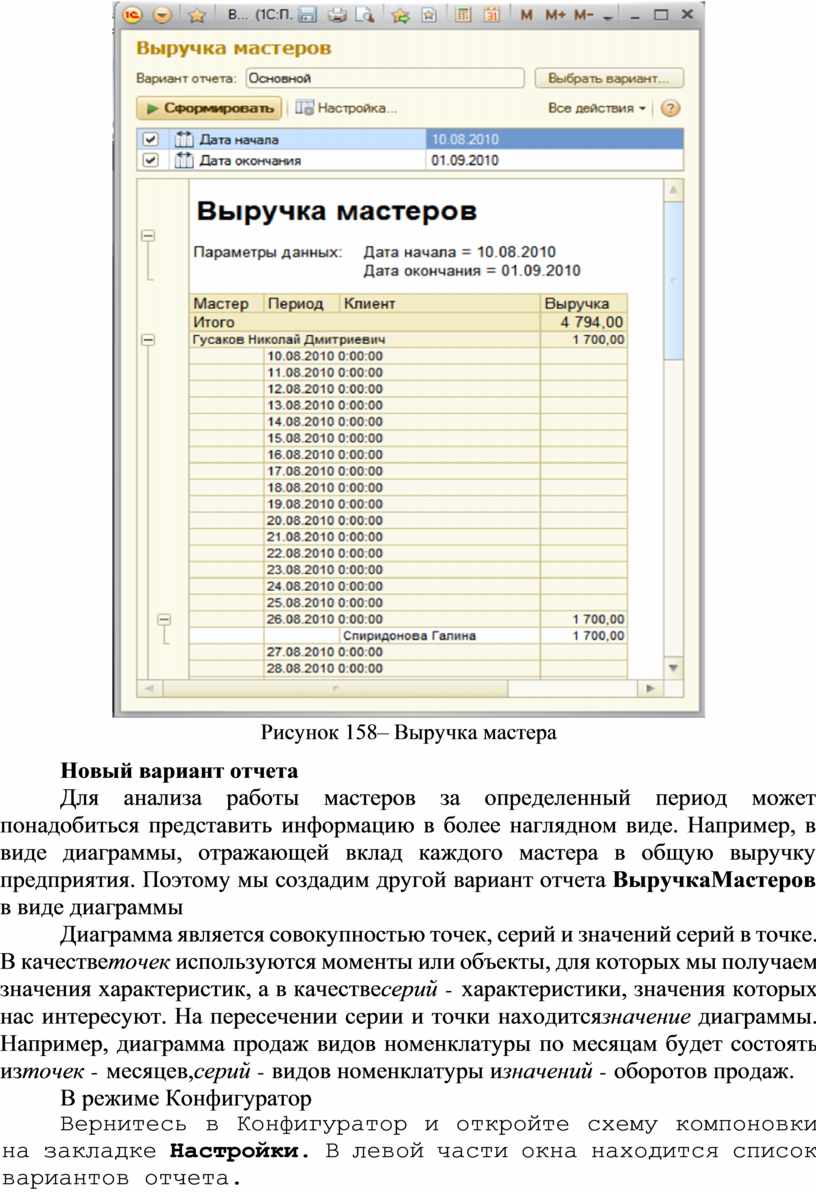This screenshot has width=816, height=1193.
Task: Click the horizontal scrollbar left arrow
Action: click(149, 688)
